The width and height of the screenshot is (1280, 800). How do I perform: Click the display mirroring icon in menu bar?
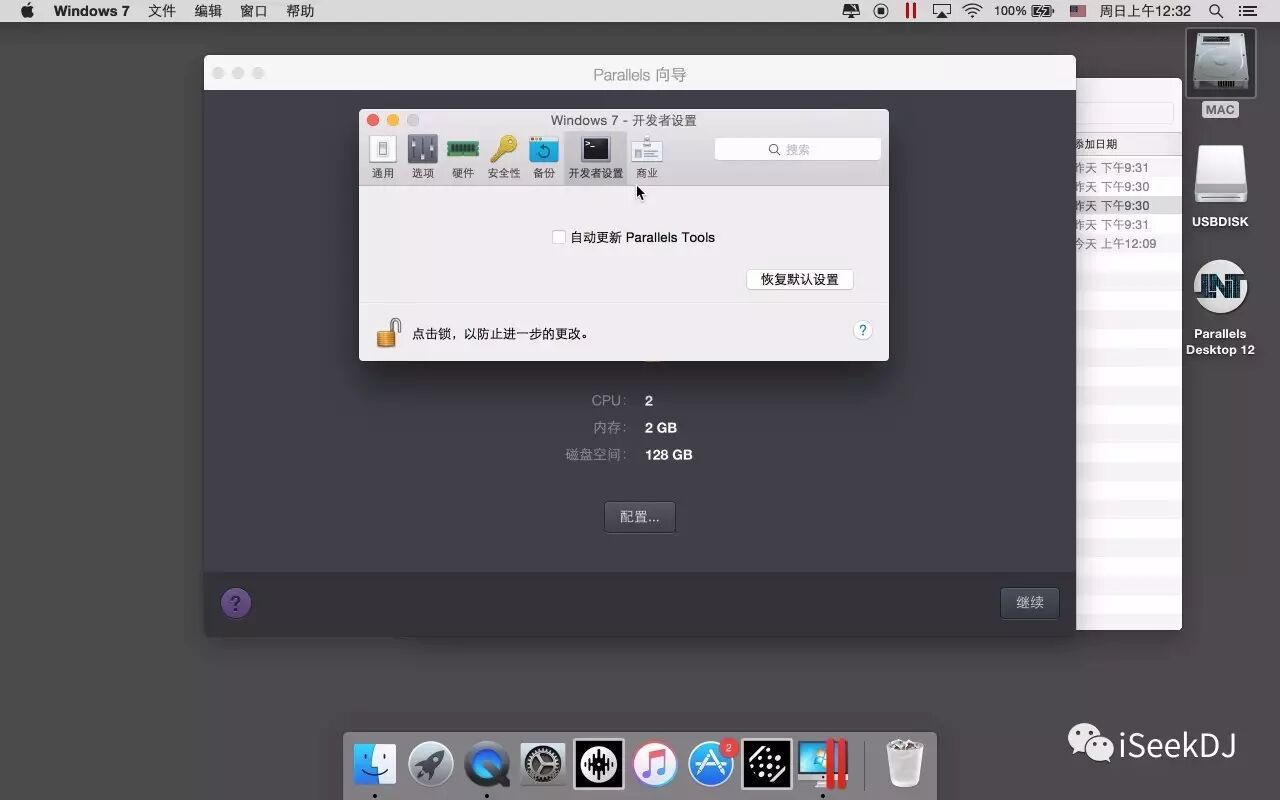[x=851, y=11]
